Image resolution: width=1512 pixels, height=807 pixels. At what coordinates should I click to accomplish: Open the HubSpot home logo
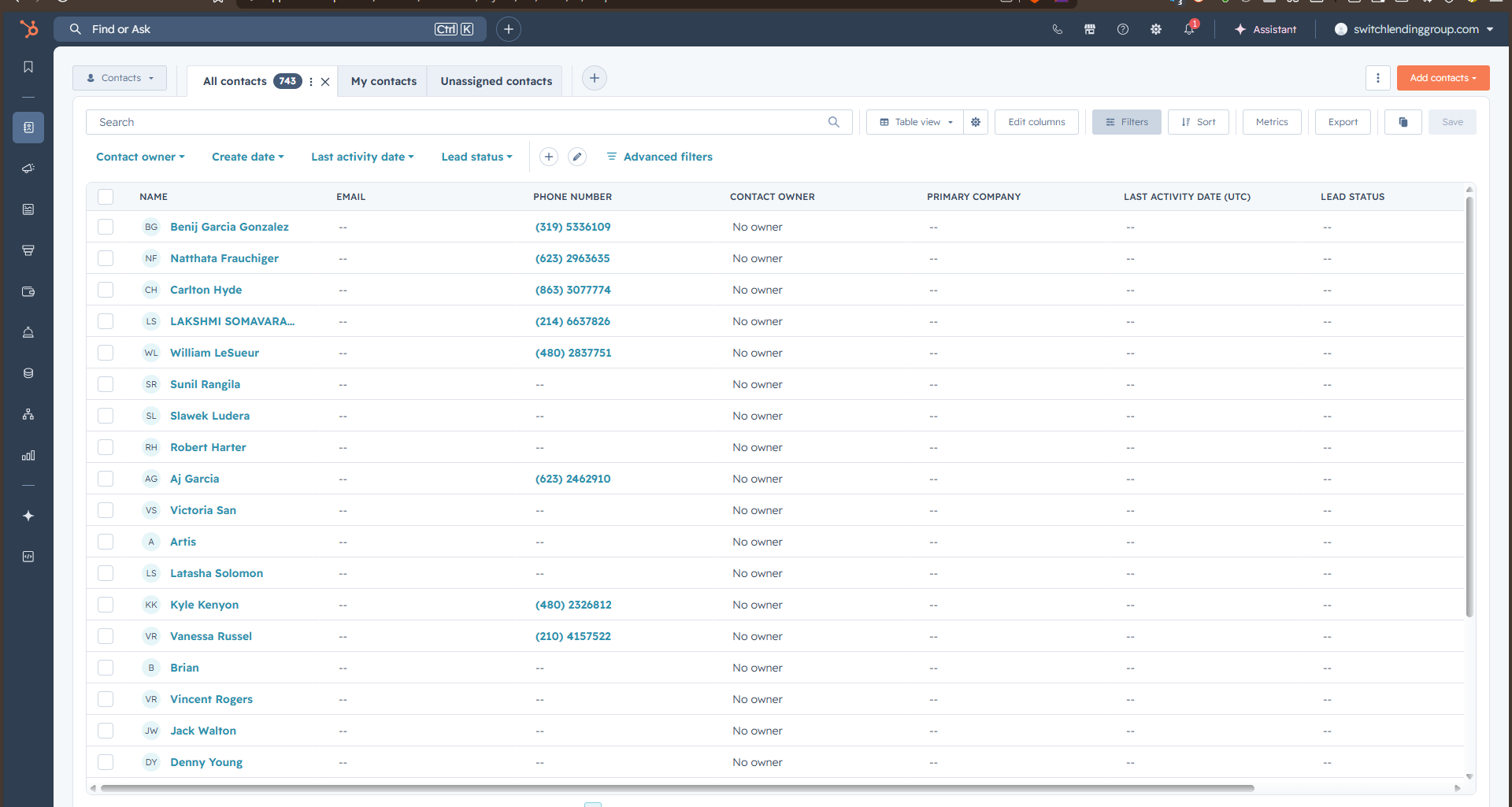tap(29, 29)
